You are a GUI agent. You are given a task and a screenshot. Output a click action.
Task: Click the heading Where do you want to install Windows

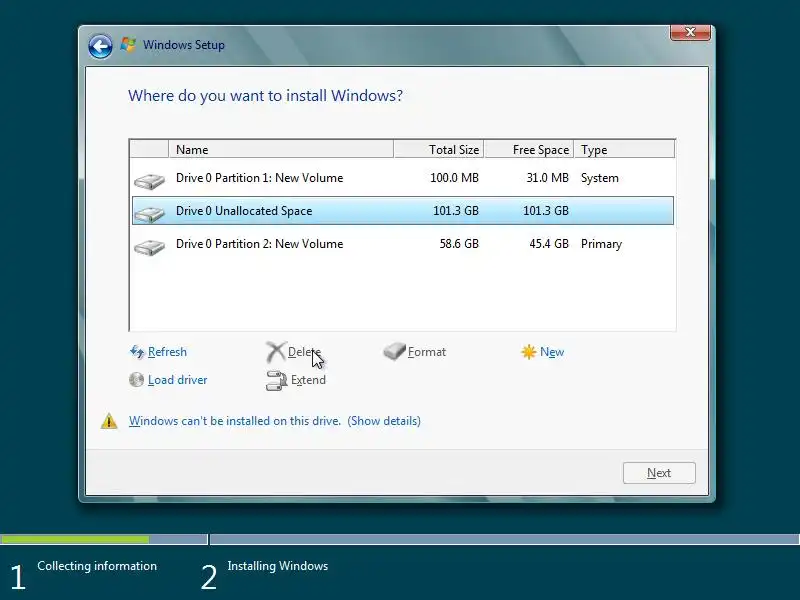pos(265,95)
